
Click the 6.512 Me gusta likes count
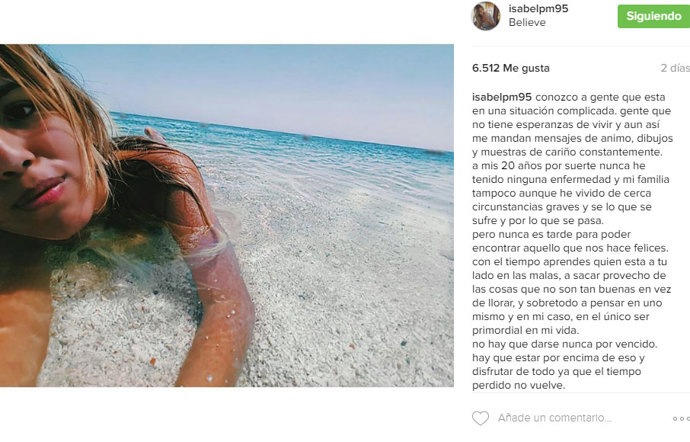pos(510,68)
